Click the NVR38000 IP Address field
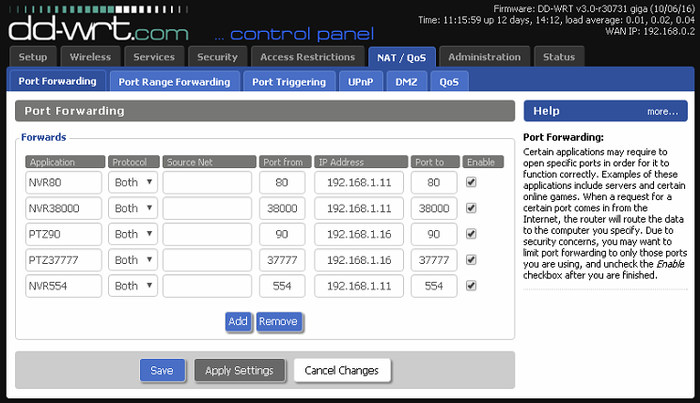Viewport: 700px width, 403px height. [359, 208]
